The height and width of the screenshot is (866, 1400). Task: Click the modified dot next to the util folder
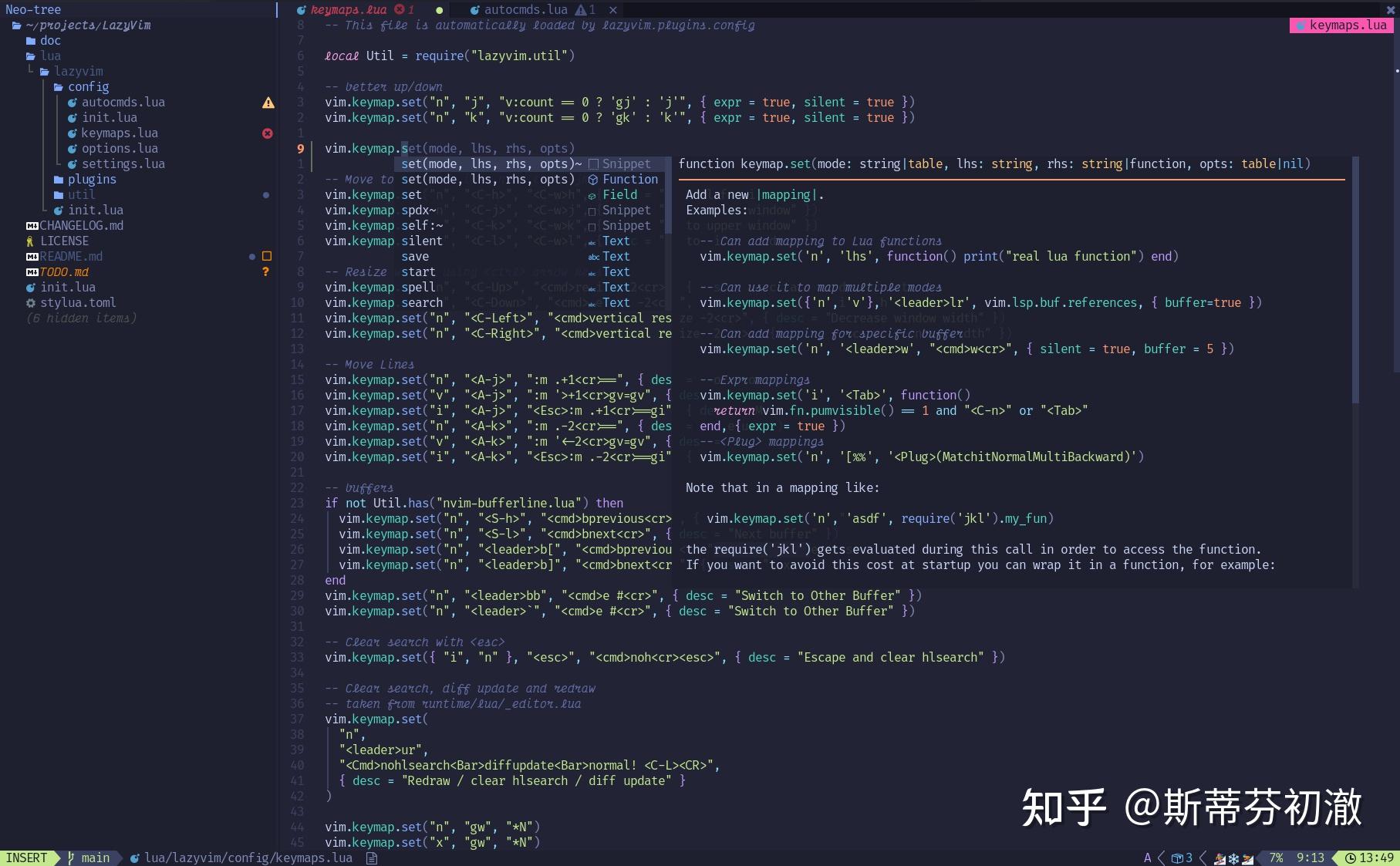point(266,194)
